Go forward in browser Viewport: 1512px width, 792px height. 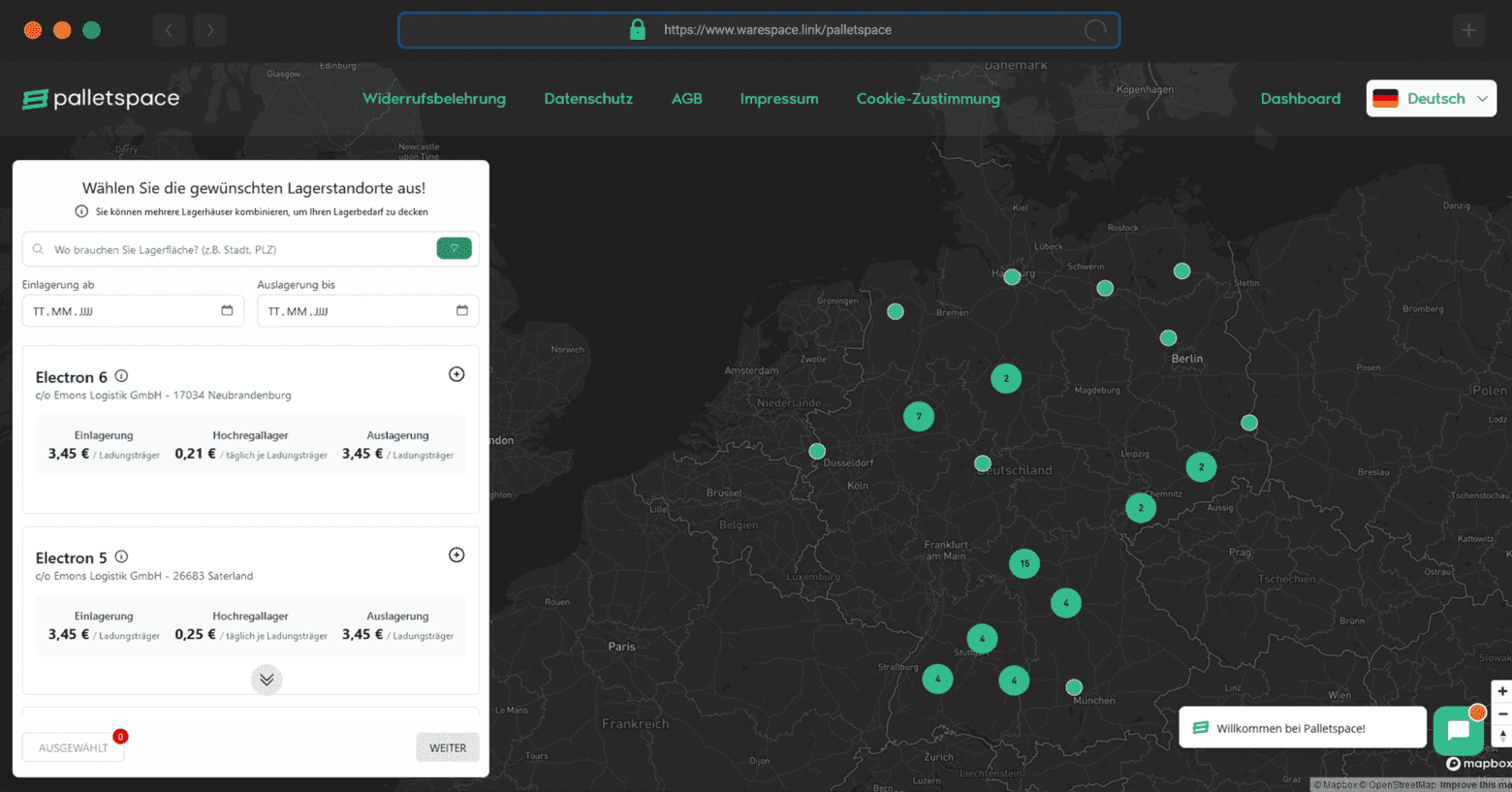[209, 30]
